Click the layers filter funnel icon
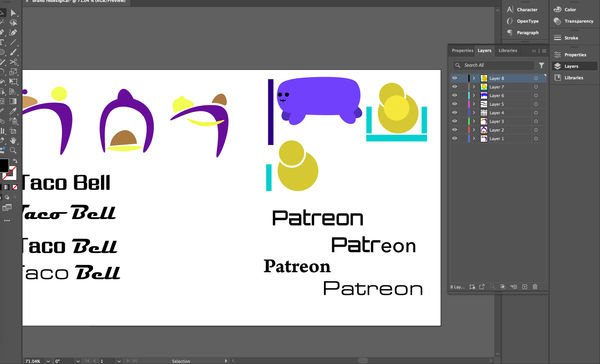The image size is (600, 364). tap(541, 65)
